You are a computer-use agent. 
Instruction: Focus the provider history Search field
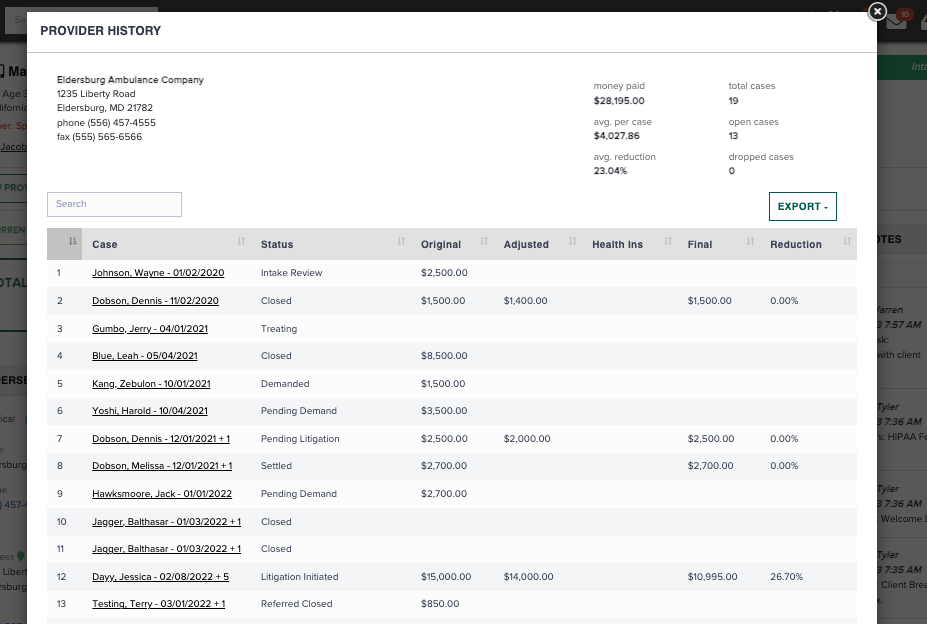[x=114, y=204]
